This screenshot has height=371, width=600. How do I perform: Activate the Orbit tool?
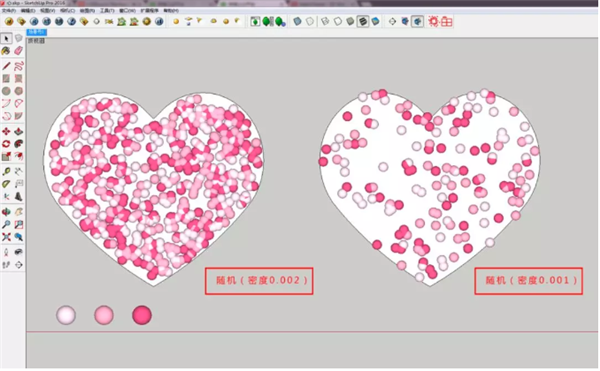[6, 212]
